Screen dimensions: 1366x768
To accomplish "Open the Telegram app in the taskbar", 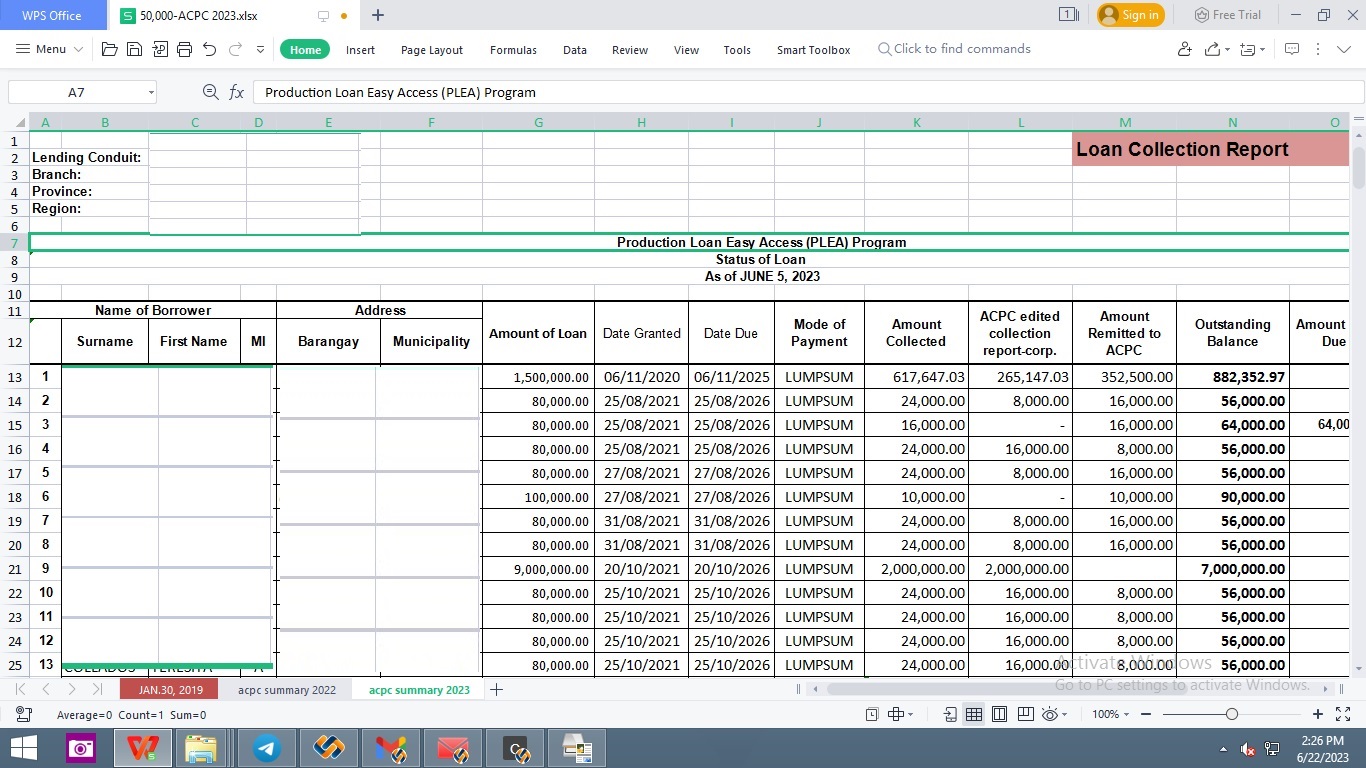I will pos(267,748).
